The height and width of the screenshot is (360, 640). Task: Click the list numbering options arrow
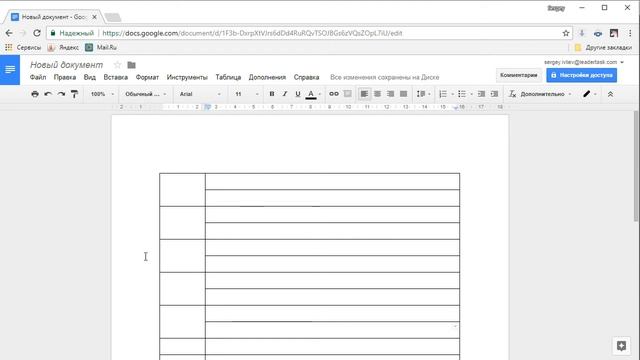(x=452, y=94)
